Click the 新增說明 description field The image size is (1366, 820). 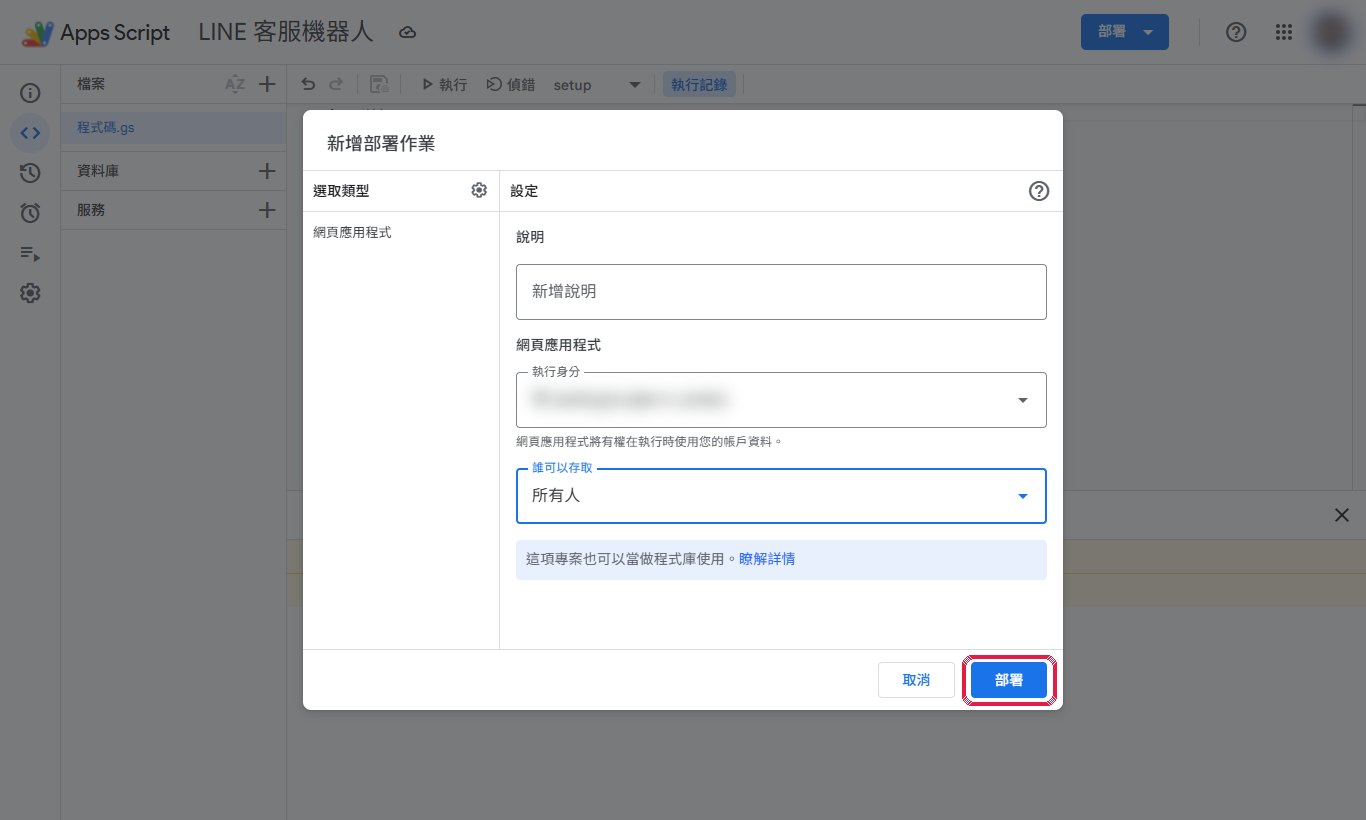(781, 292)
